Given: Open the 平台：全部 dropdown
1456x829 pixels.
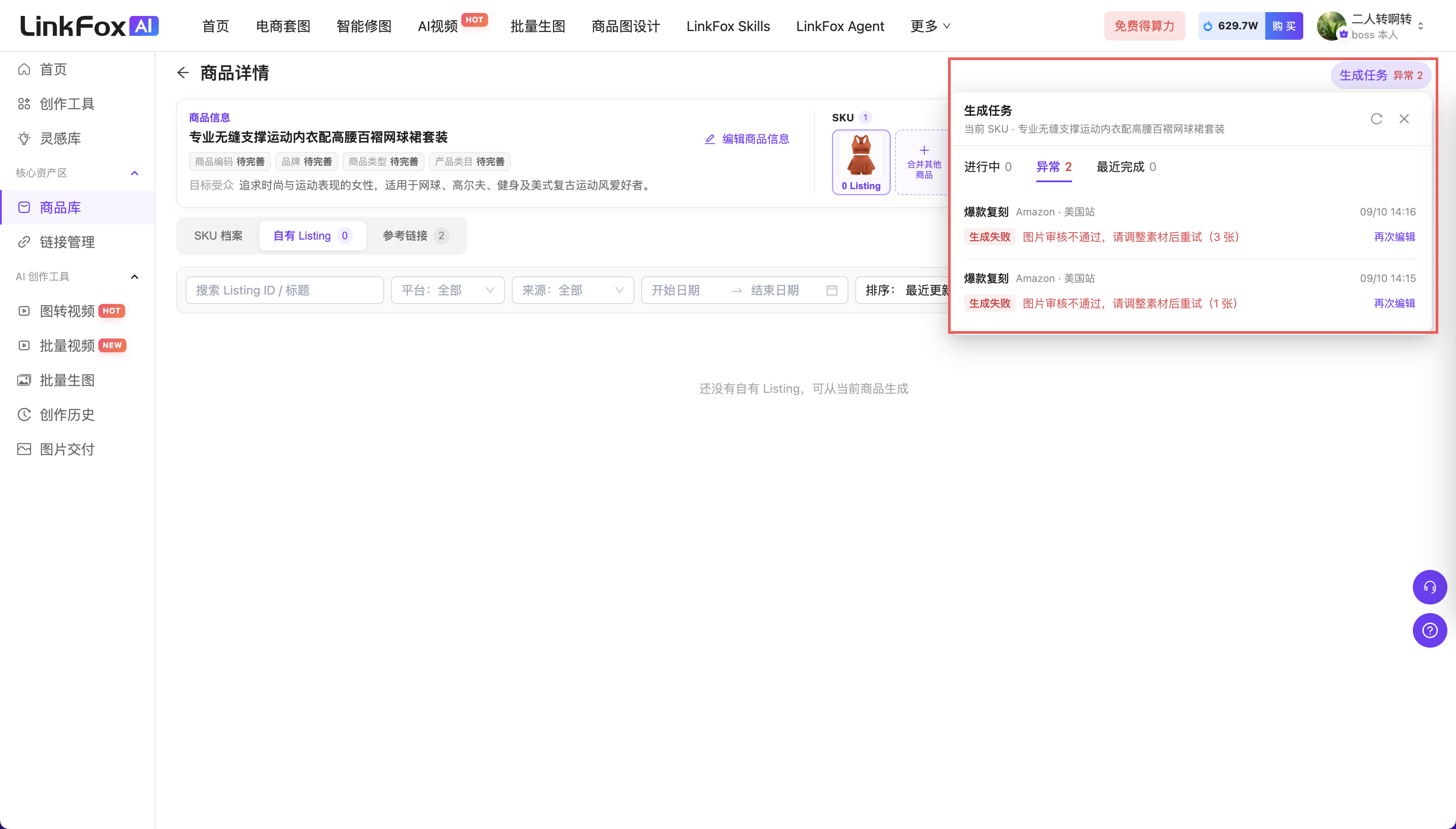Looking at the screenshot, I should (x=447, y=291).
